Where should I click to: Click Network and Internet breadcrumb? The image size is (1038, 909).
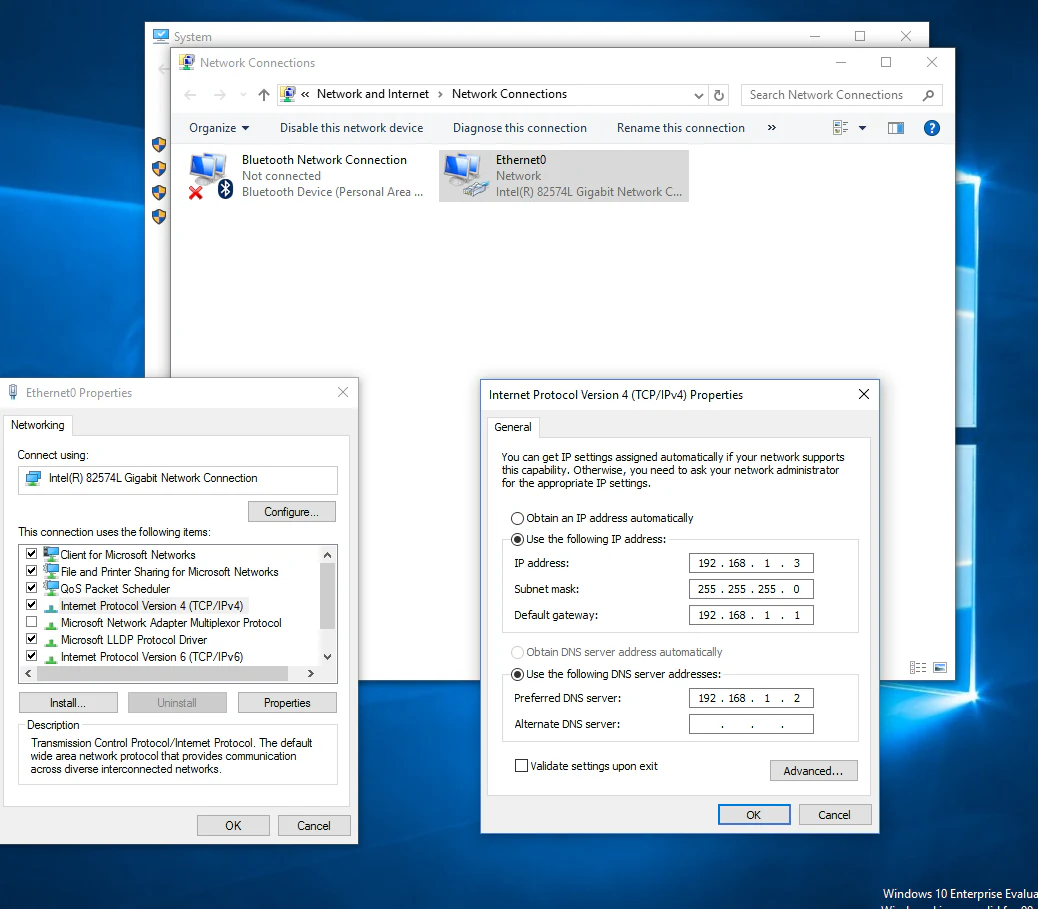(x=373, y=94)
